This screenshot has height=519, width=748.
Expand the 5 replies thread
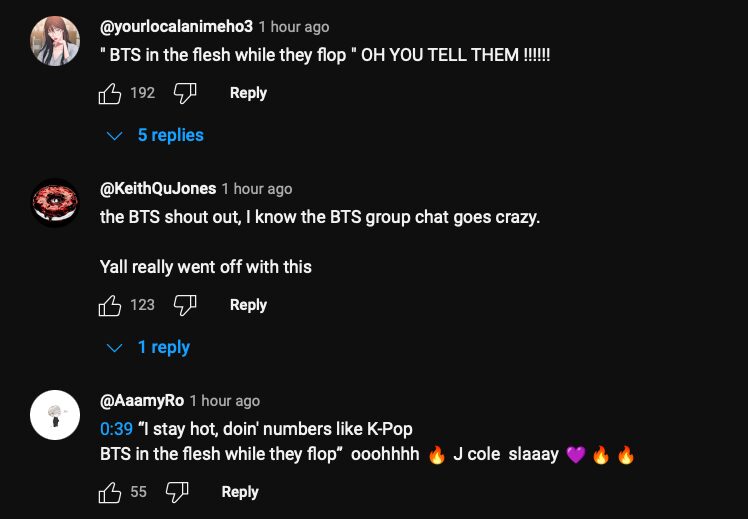pyautogui.click(x=158, y=135)
